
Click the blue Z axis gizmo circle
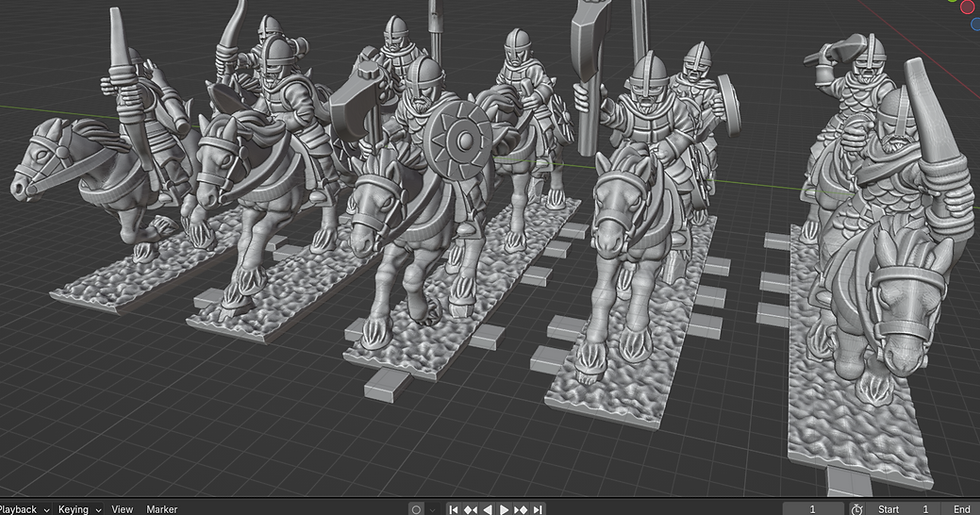pyautogui.click(x=976, y=24)
